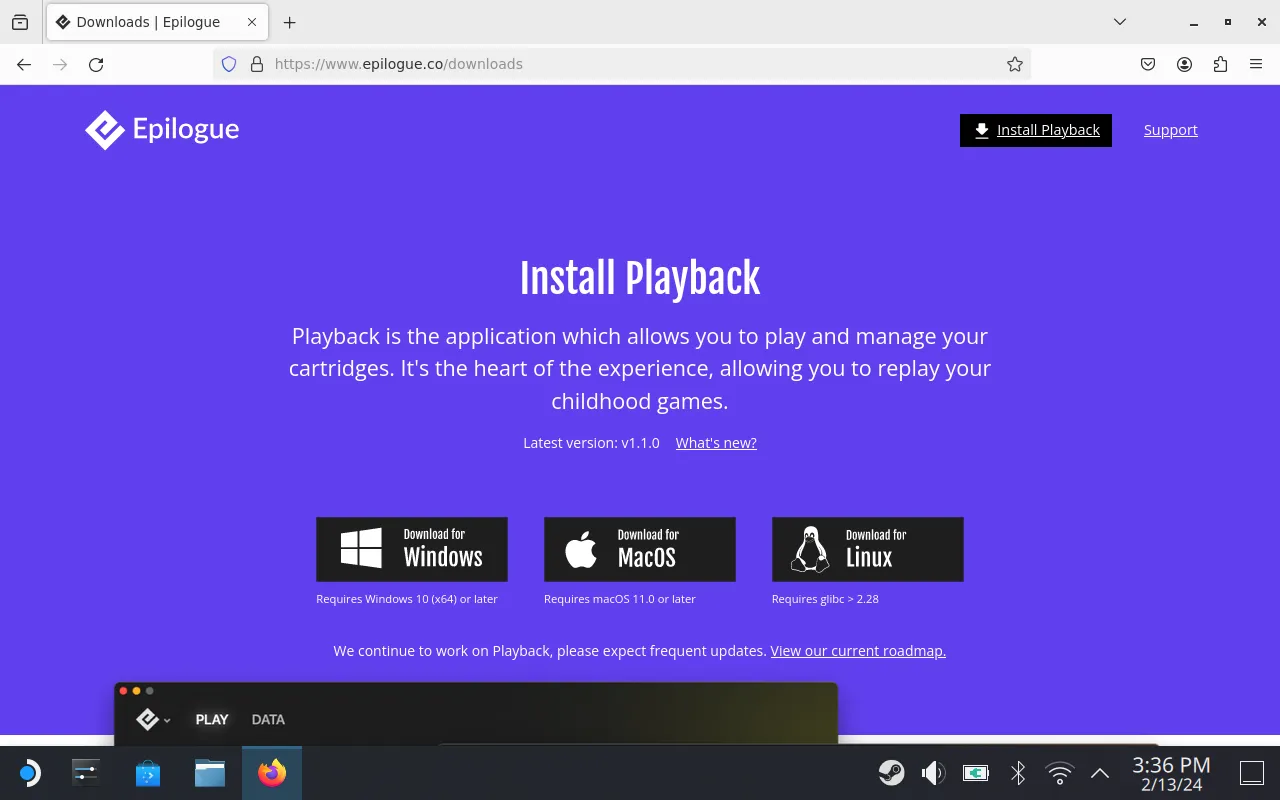Open the What's new? link
This screenshot has width=1280, height=800.
tap(716, 443)
